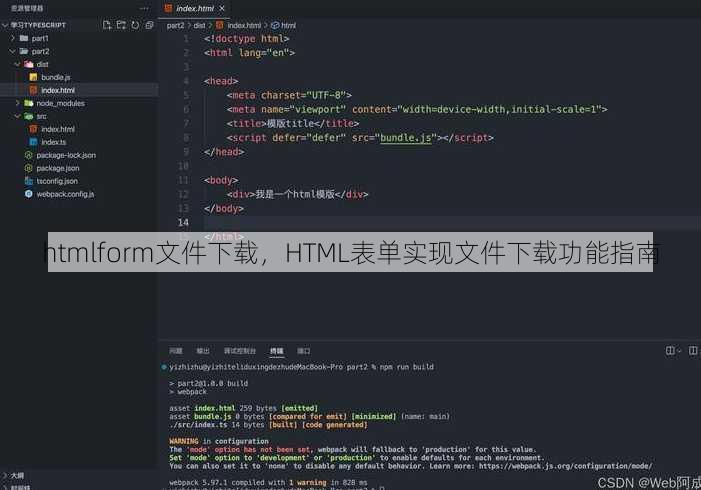Image resolution: width=701 pixels, height=490 pixels.
Task: Open the explorer more actions ellipsis
Action: pyautogui.click(x=144, y=8)
